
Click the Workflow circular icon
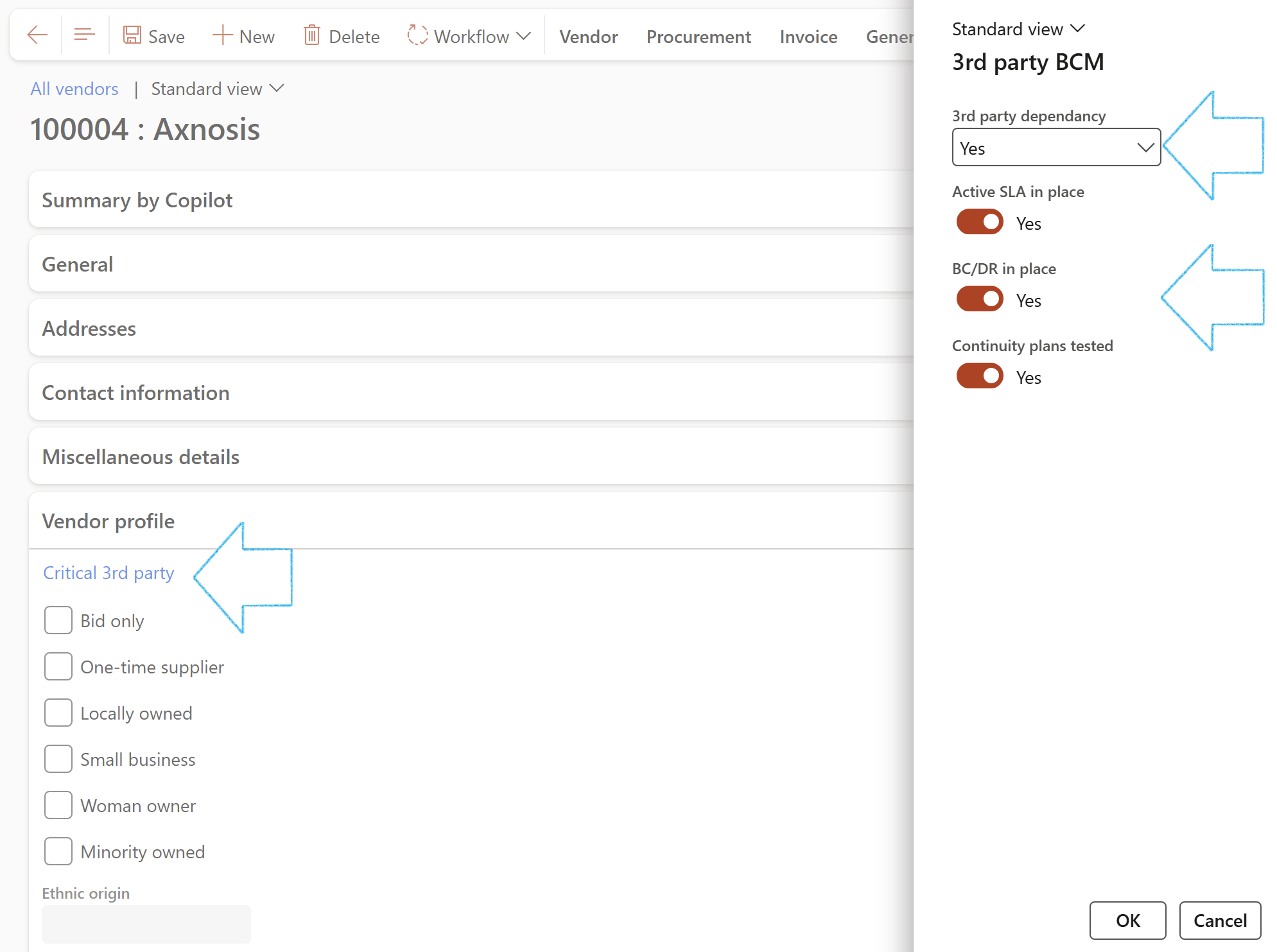click(x=417, y=35)
